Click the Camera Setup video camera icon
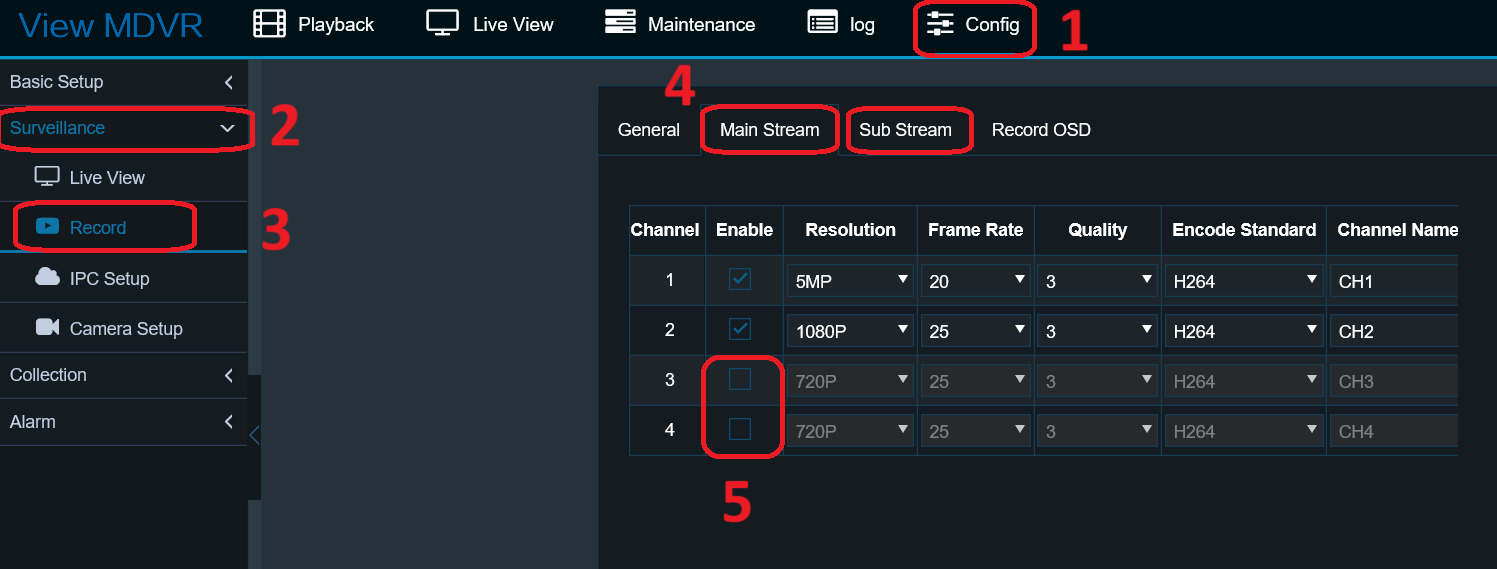 pos(47,328)
